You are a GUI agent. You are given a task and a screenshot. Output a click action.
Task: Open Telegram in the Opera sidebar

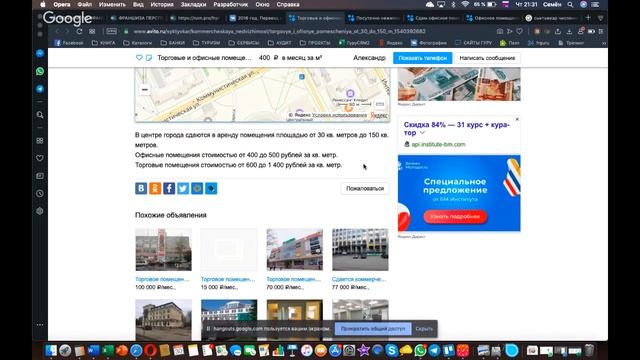(40, 89)
